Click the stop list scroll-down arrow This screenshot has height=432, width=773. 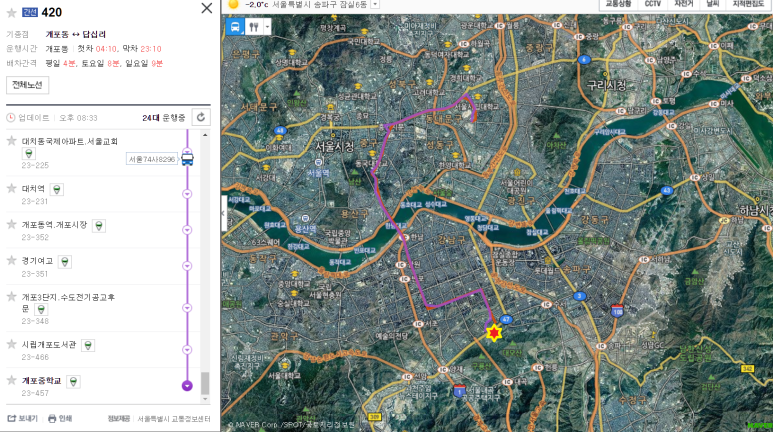coord(205,399)
